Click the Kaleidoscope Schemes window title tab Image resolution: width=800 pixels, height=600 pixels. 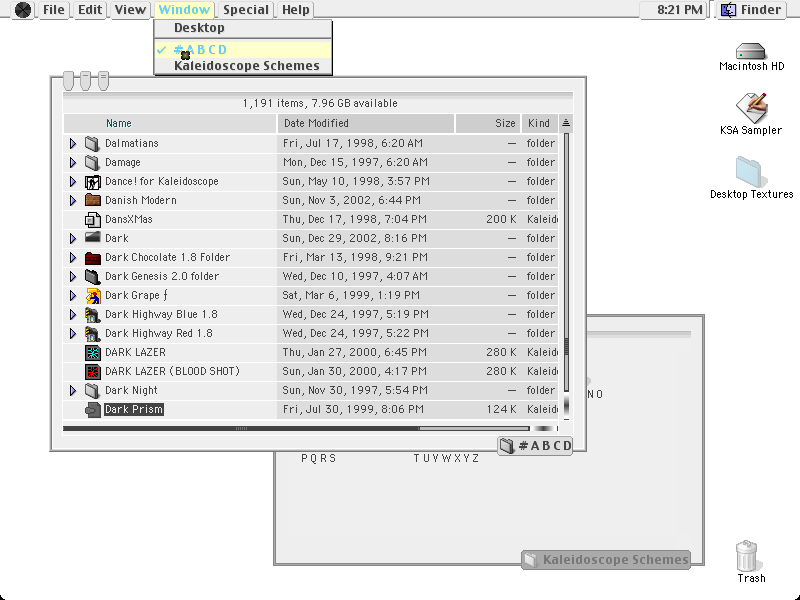point(606,560)
